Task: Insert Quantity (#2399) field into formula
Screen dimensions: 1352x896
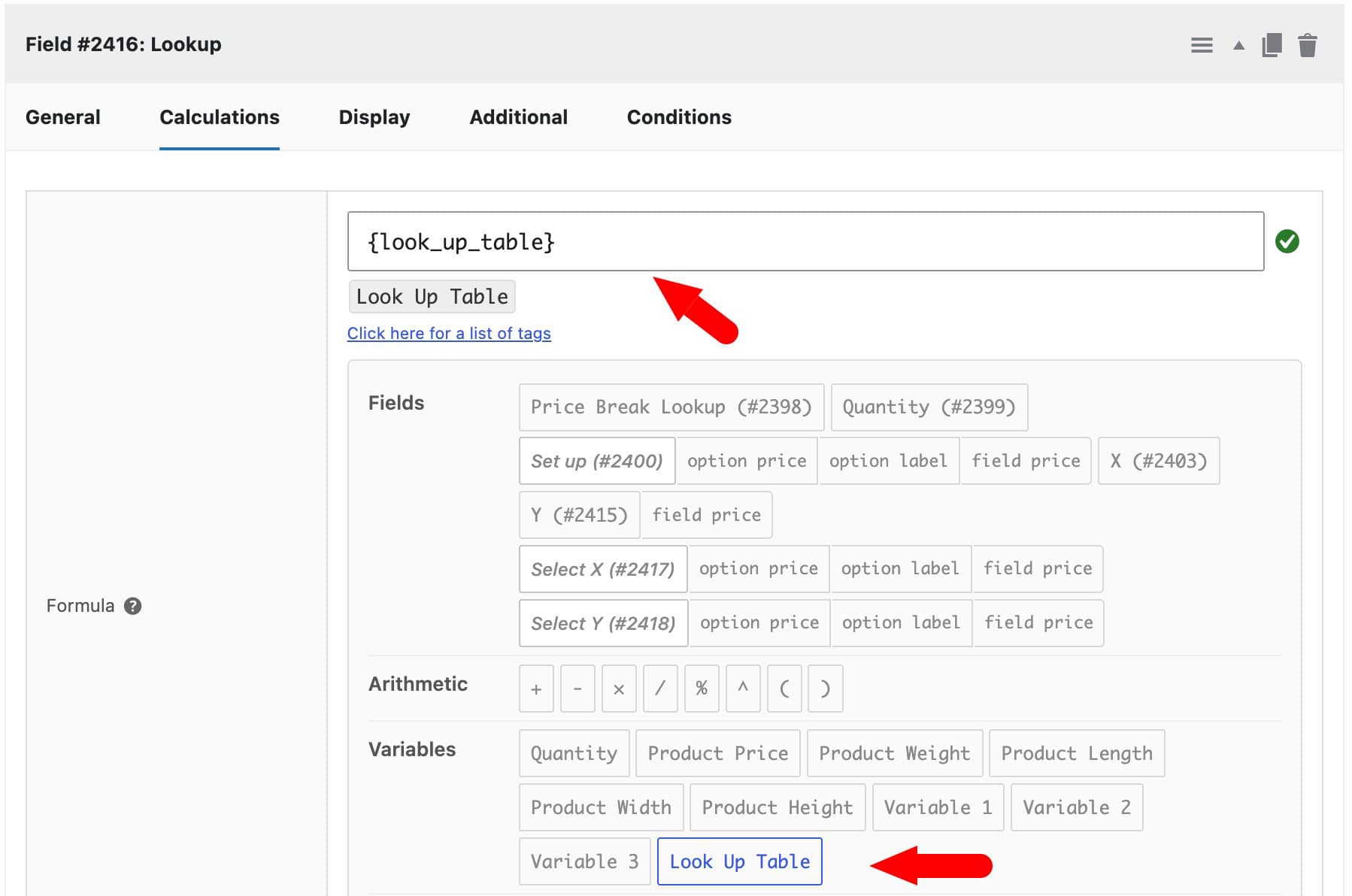Action: click(929, 407)
